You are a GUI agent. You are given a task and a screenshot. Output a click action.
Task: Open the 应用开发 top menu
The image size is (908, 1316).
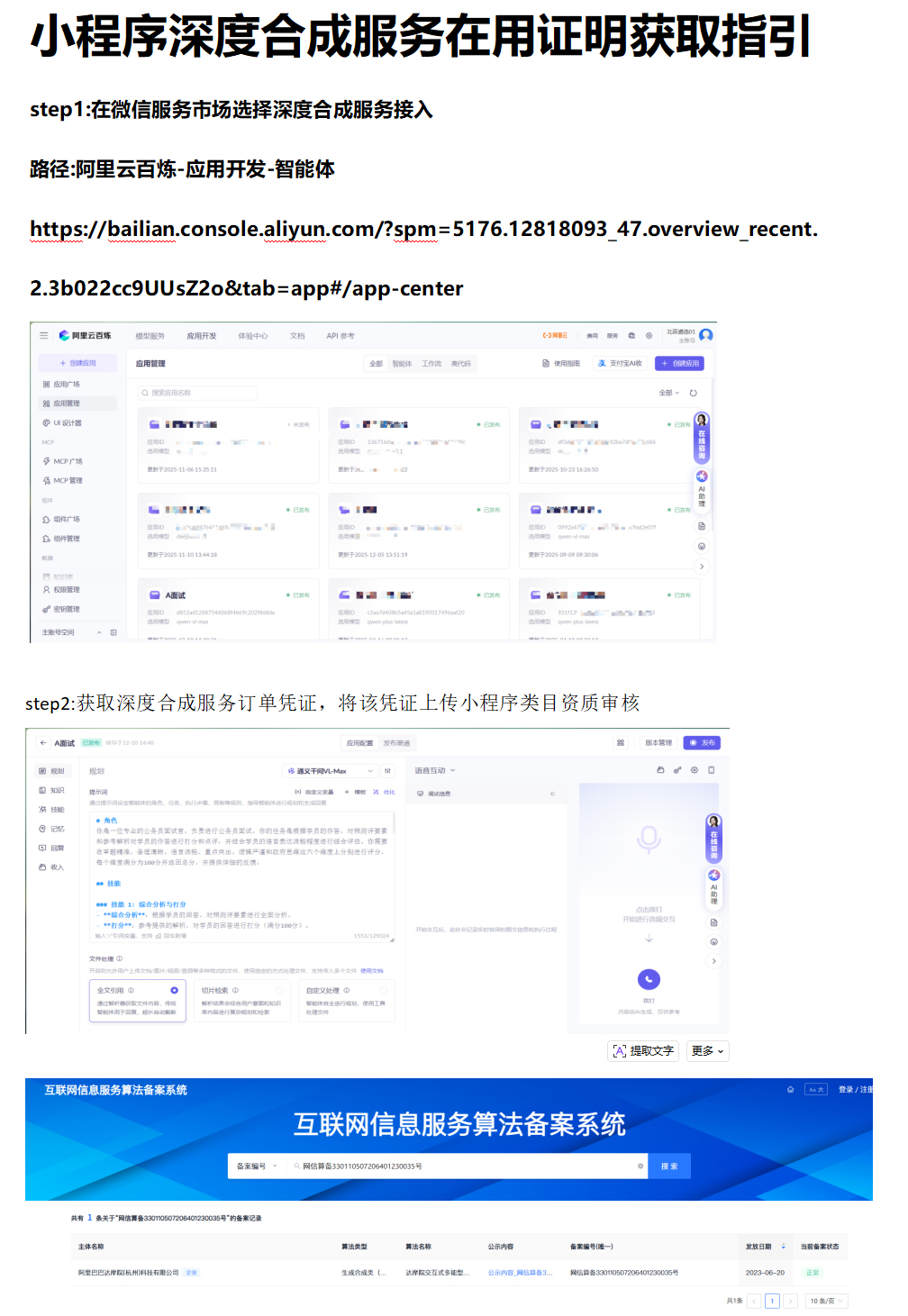point(201,336)
